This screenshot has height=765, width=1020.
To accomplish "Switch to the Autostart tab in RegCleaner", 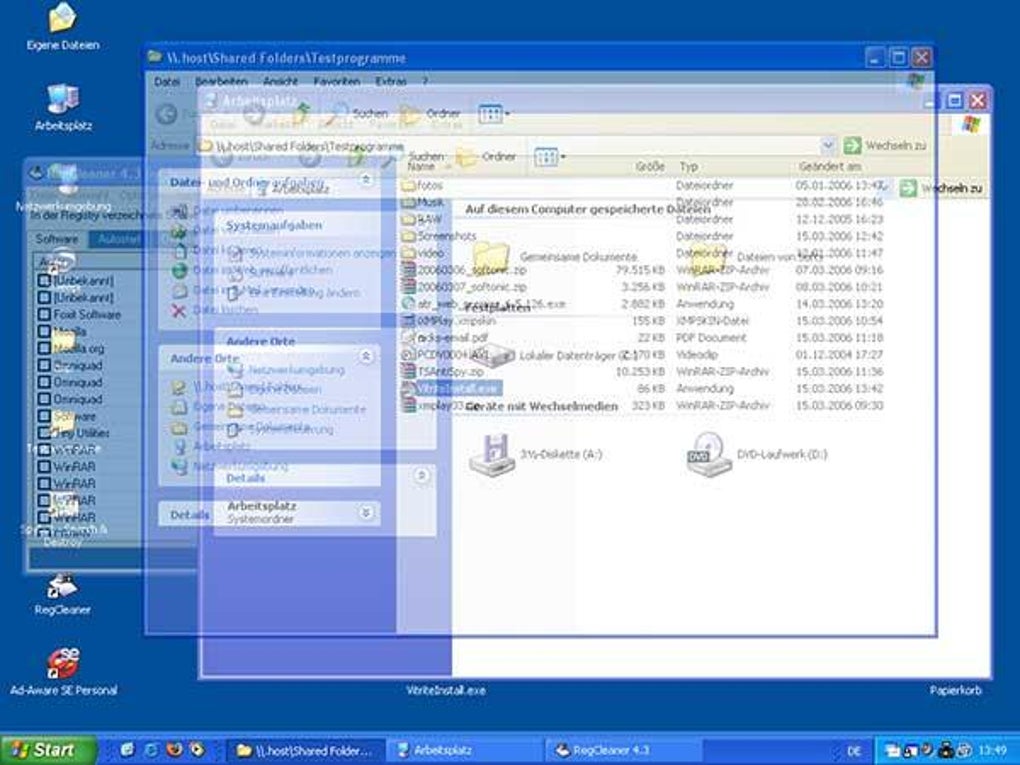I will [118, 239].
